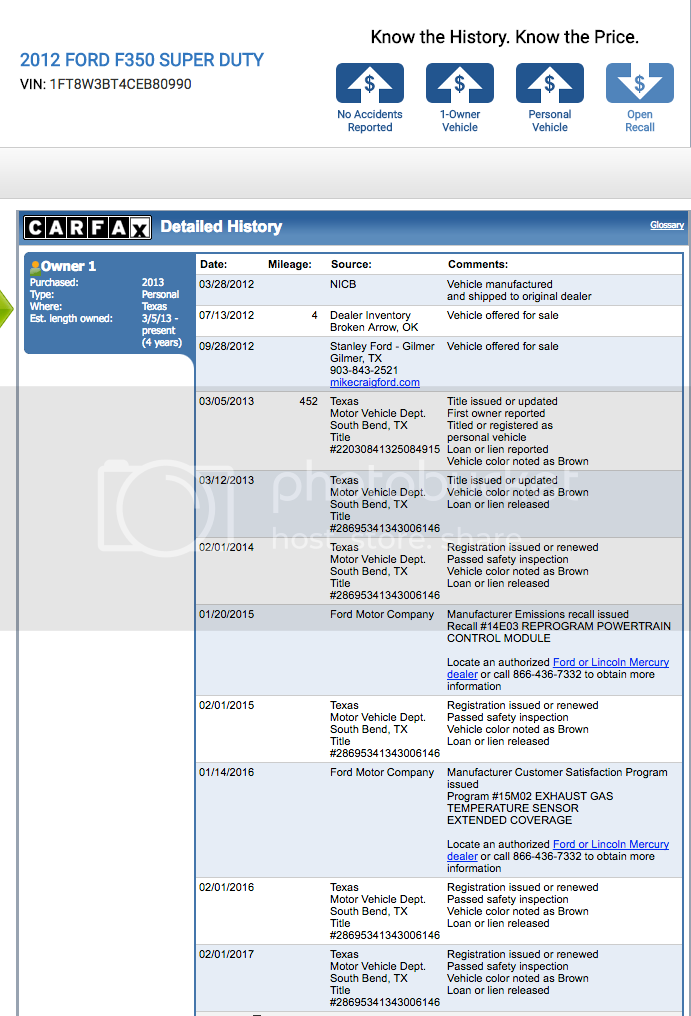The image size is (691, 1016).
Task: Click the Know the History tagline
Action: [x=504, y=37]
